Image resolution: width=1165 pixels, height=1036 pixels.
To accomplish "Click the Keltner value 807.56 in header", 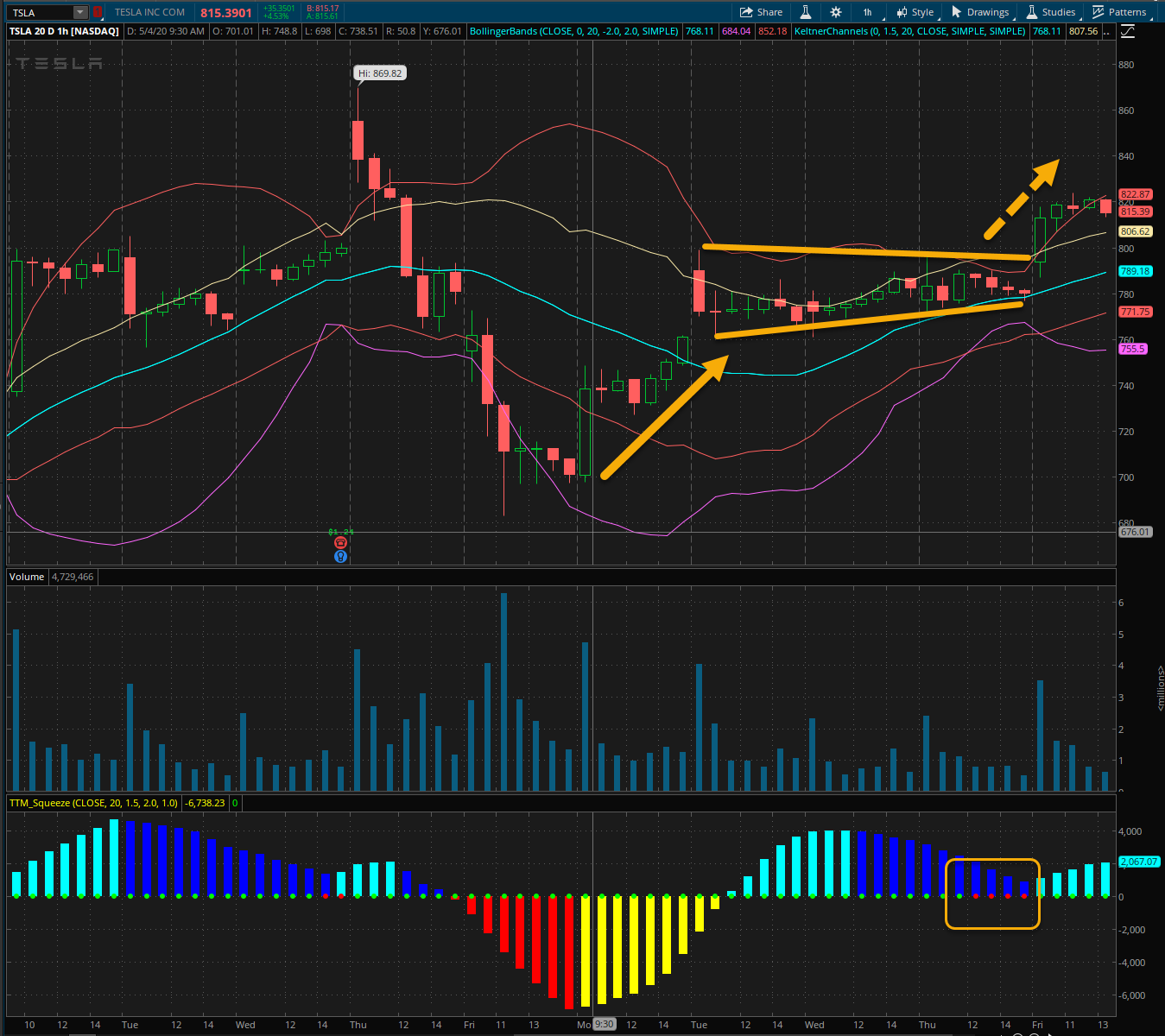I will tap(1083, 31).
